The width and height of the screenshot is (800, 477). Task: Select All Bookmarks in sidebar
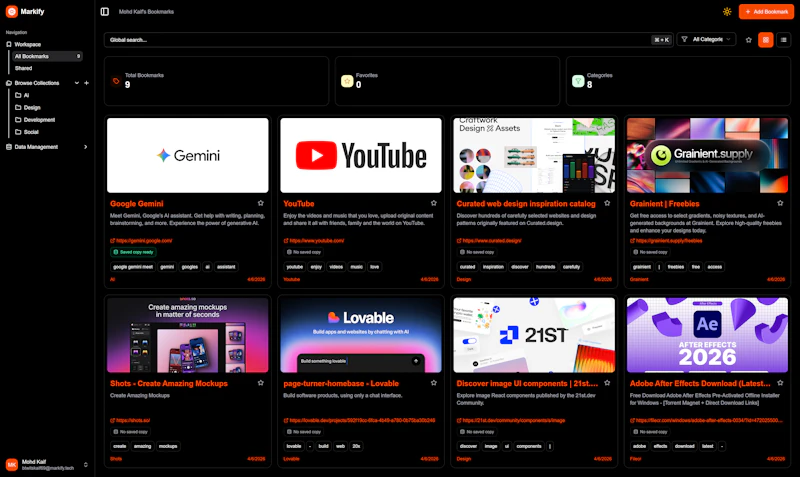click(x=47, y=56)
